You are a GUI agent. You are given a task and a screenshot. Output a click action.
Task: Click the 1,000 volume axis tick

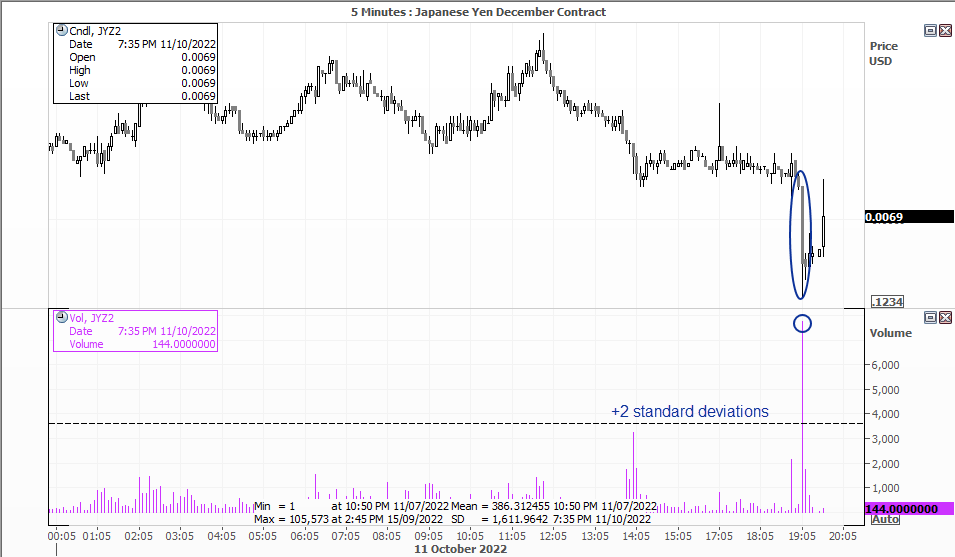click(x=886, y=488)
